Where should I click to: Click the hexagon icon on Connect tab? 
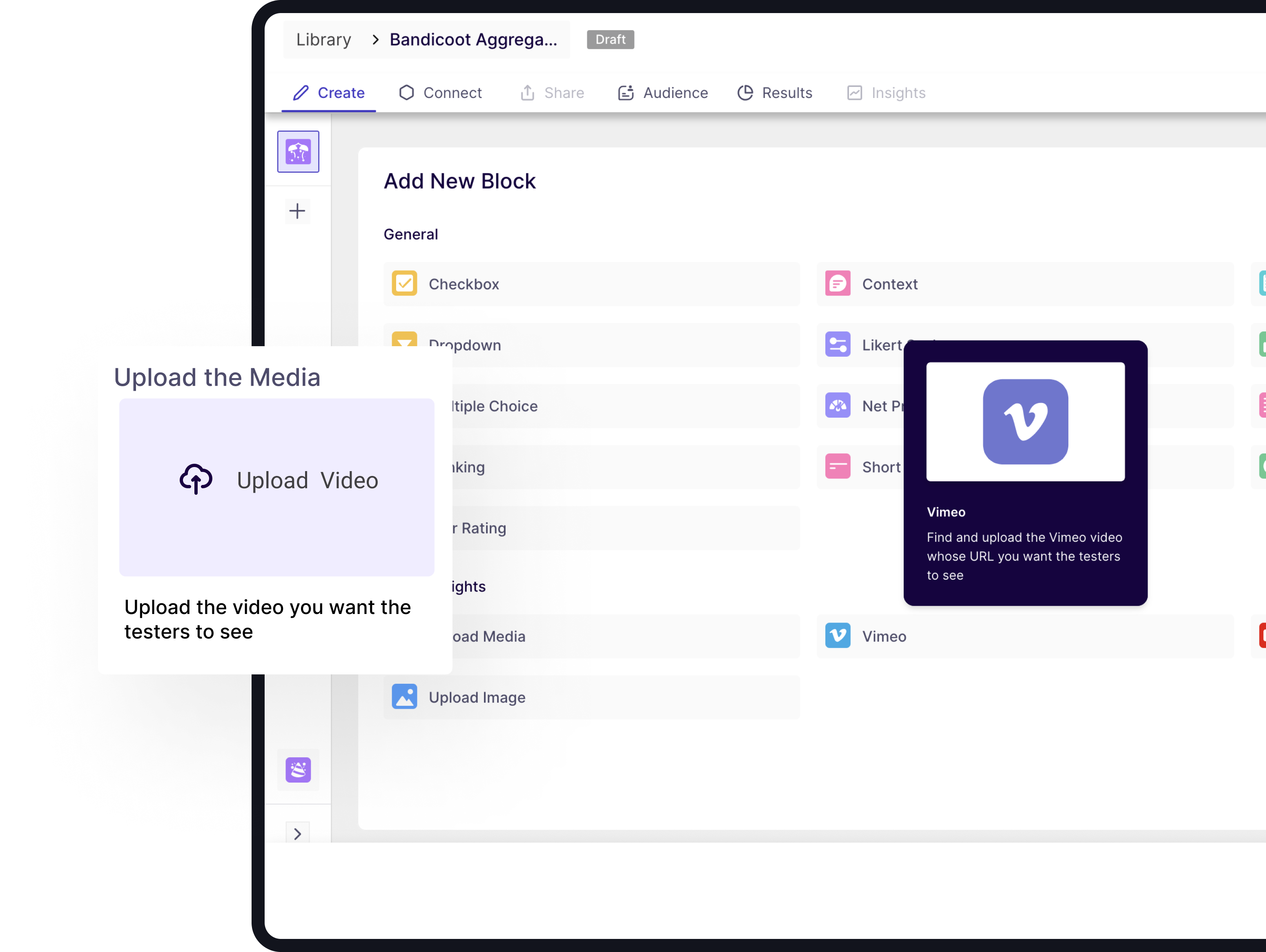pos(406,93)
